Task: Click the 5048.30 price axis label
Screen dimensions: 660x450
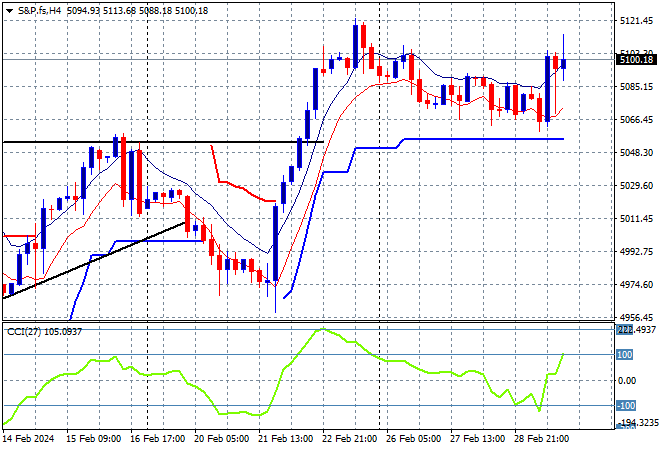Action: click(634, 152)
